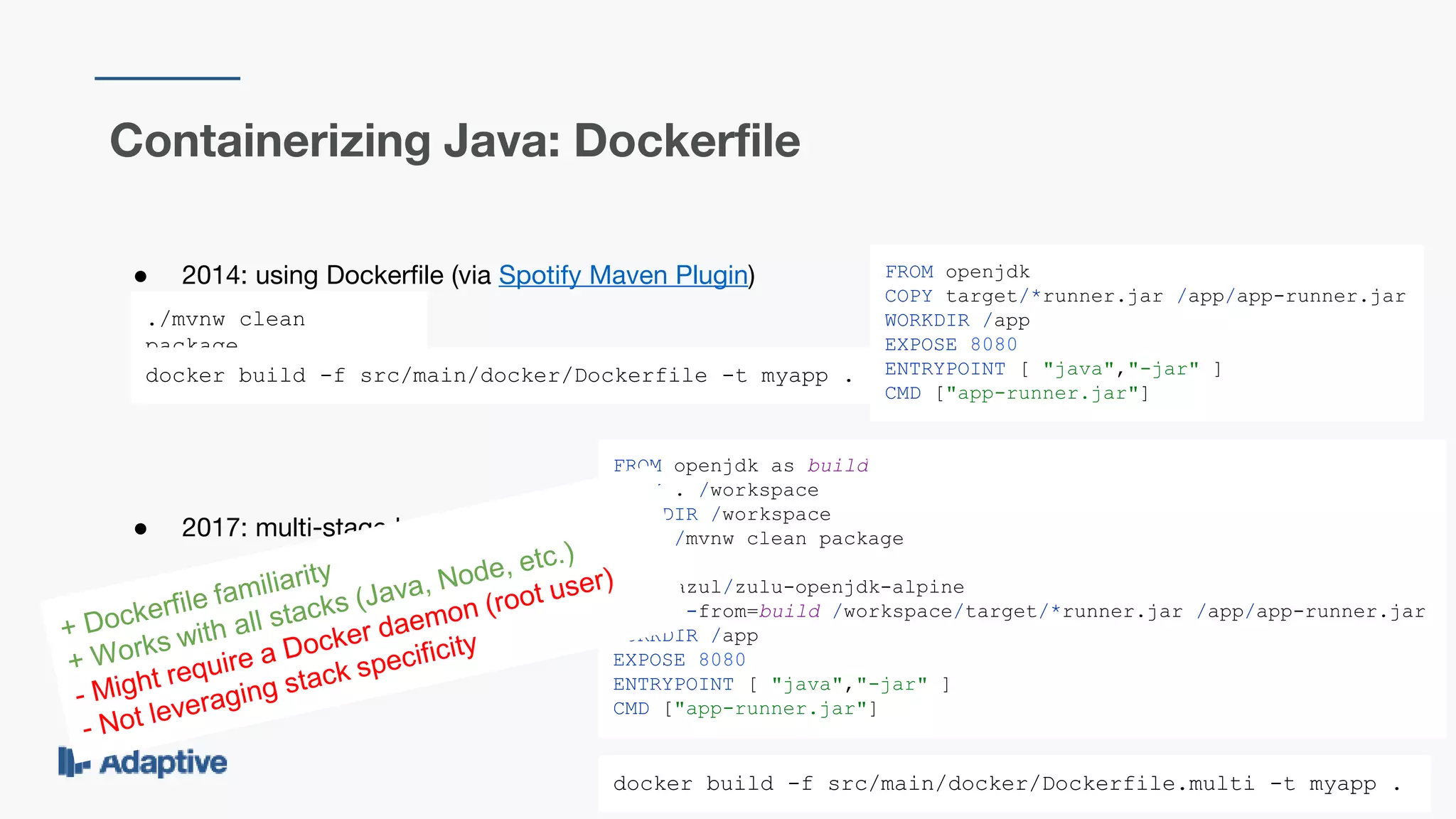1456x819 pixels.
Task: Click the '. /workspace' copy line
Action: tap(746, 491)
